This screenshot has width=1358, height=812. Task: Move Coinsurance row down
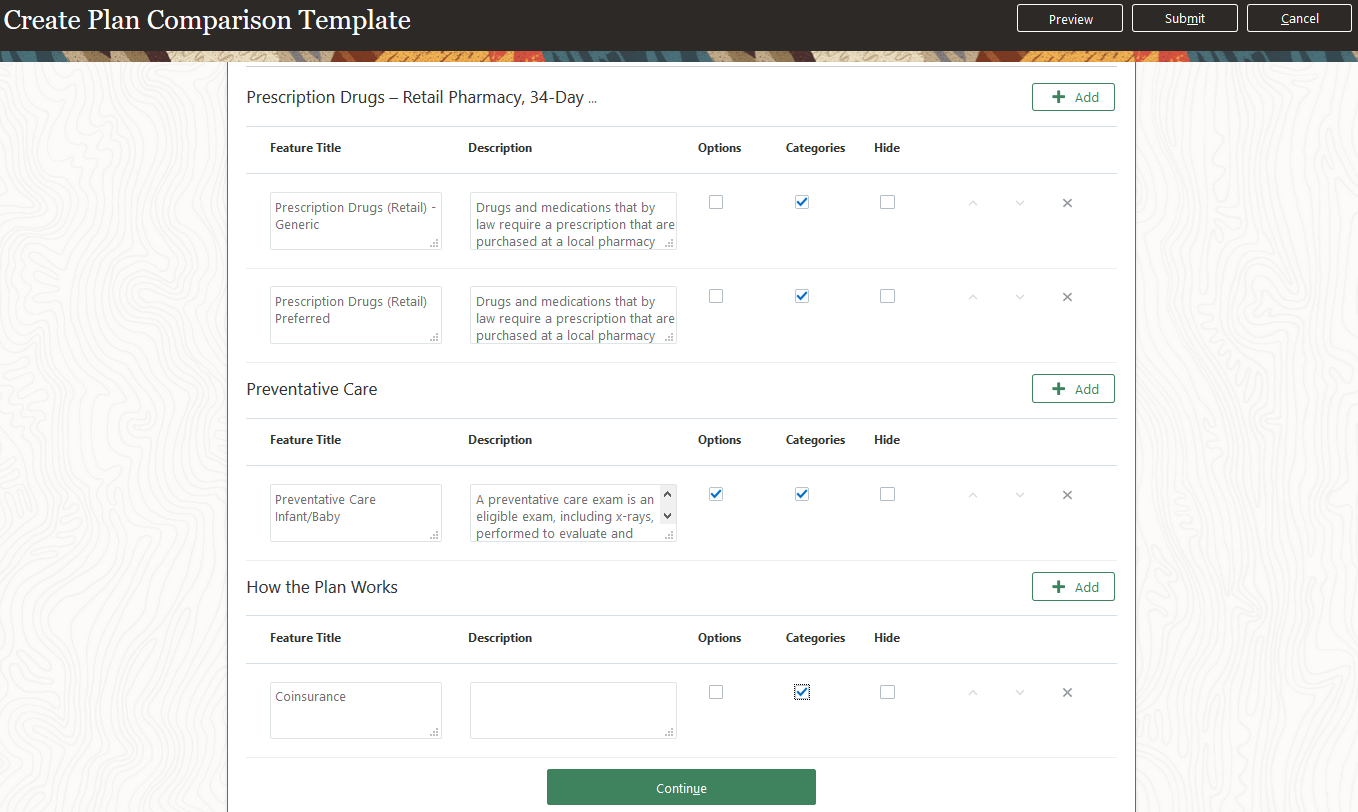tap(1020, 693)
